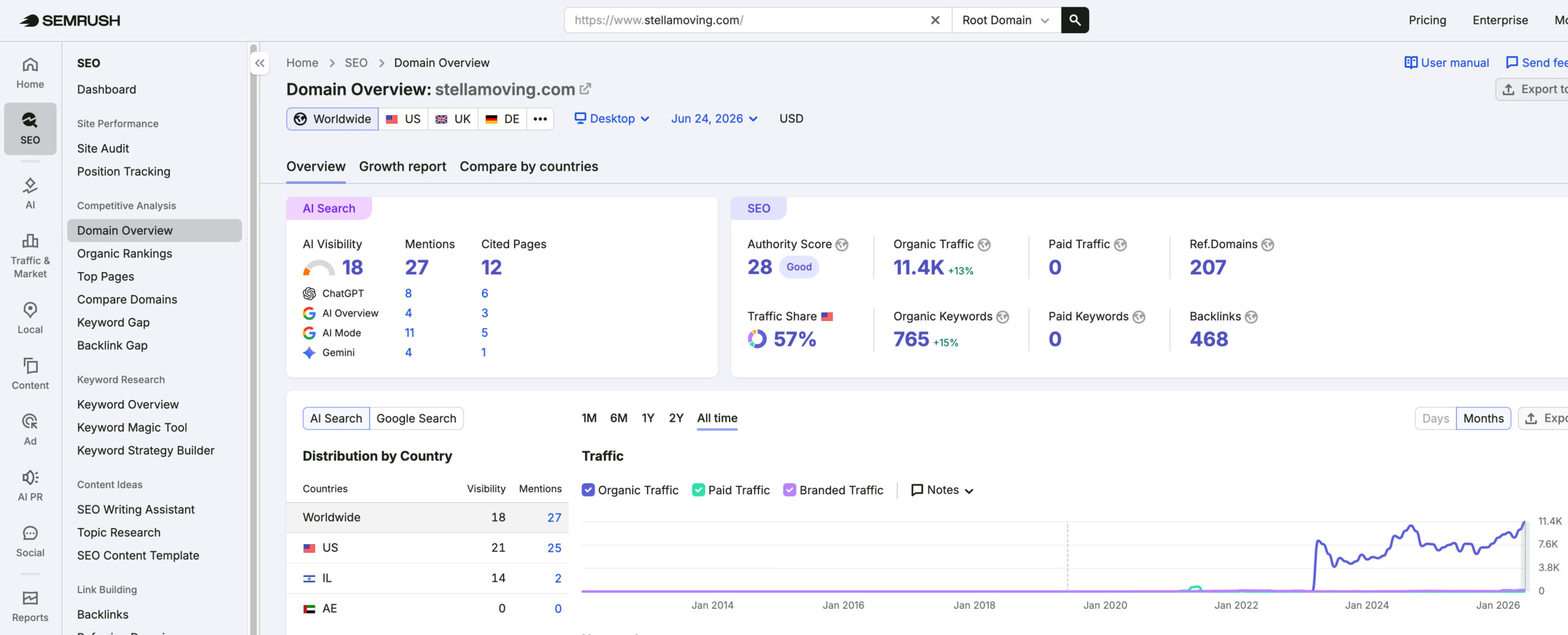Open Compare by countries tab
Screen dimensions: 1568x635
[529, 167]
